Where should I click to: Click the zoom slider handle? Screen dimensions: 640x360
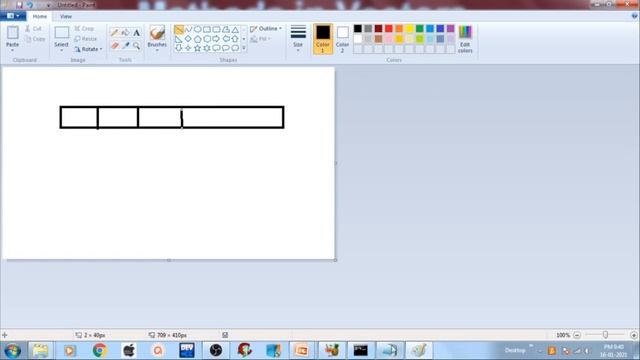[605, 335]
